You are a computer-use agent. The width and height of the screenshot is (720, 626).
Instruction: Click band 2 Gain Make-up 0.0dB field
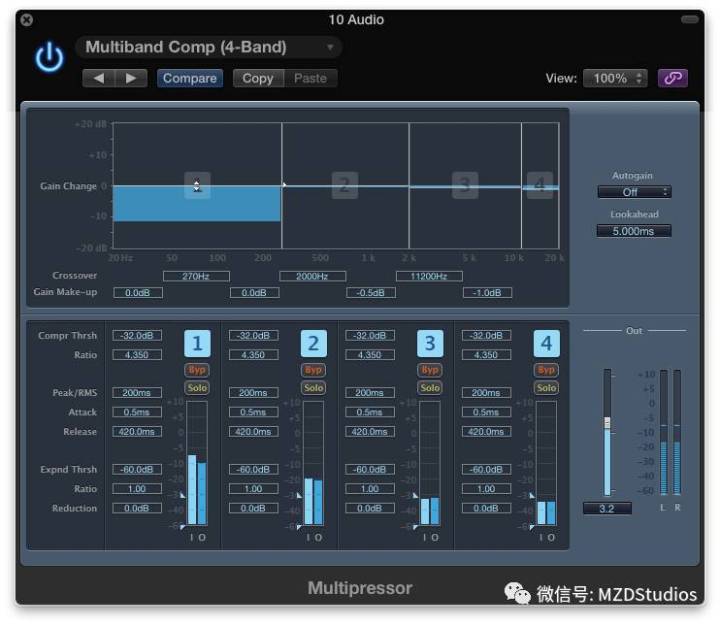pyautogui.click(x=254, y=293)
